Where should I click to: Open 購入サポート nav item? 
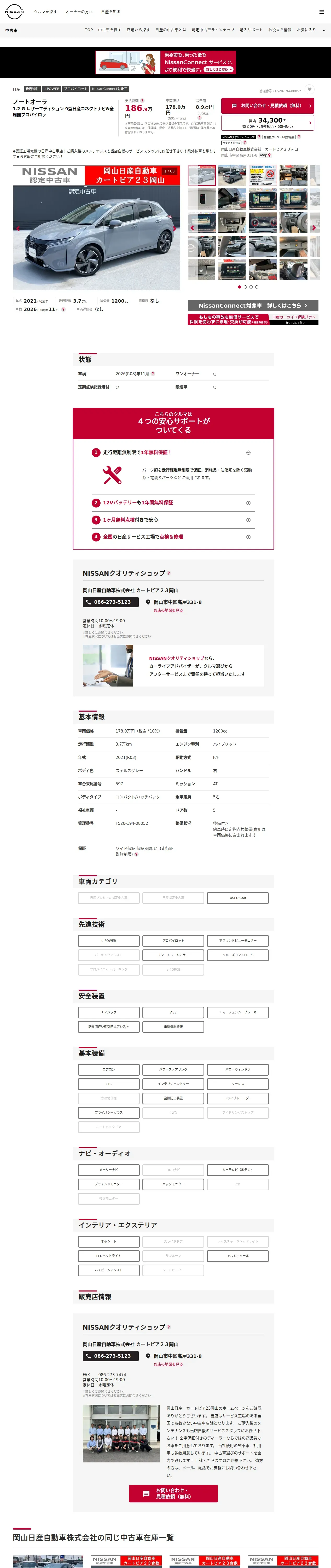251,30
